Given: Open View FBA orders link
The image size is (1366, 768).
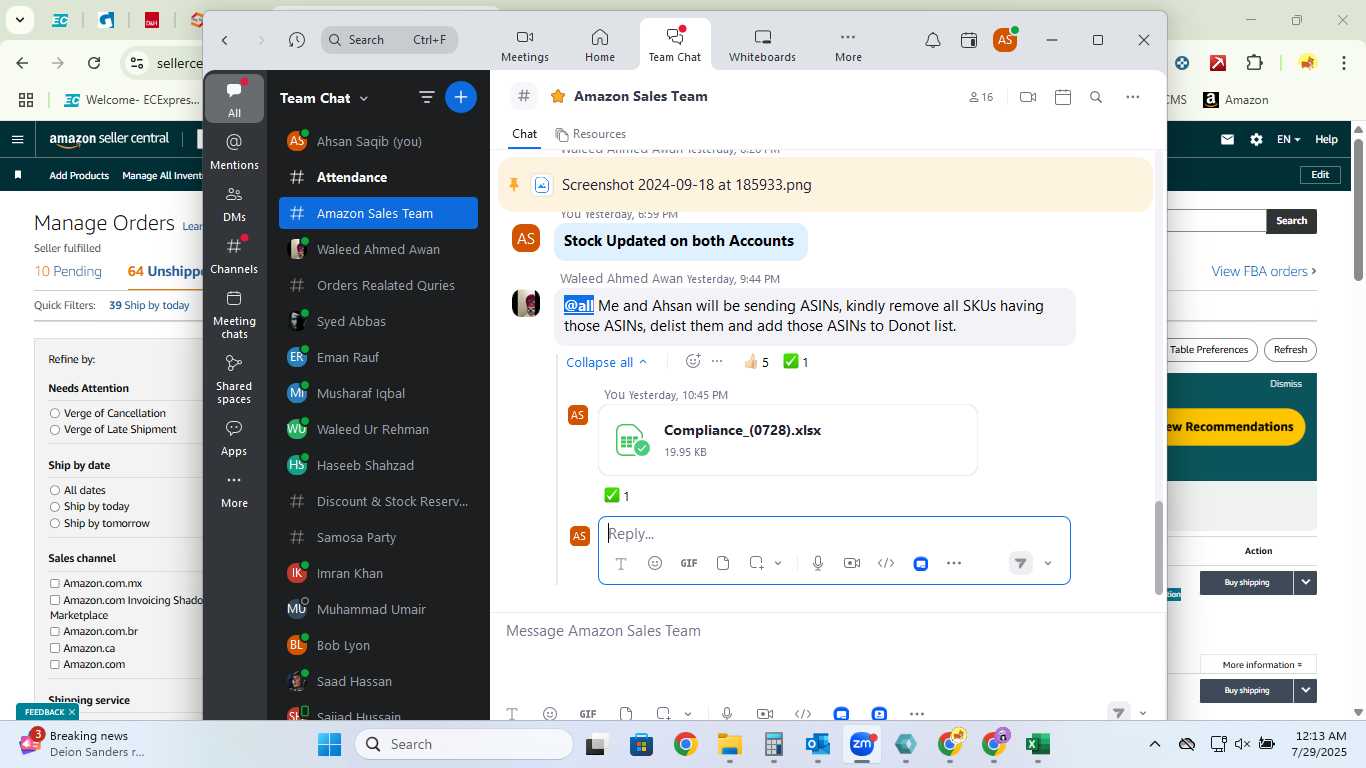Looking at the screenshot, I should coord(1264,271).
